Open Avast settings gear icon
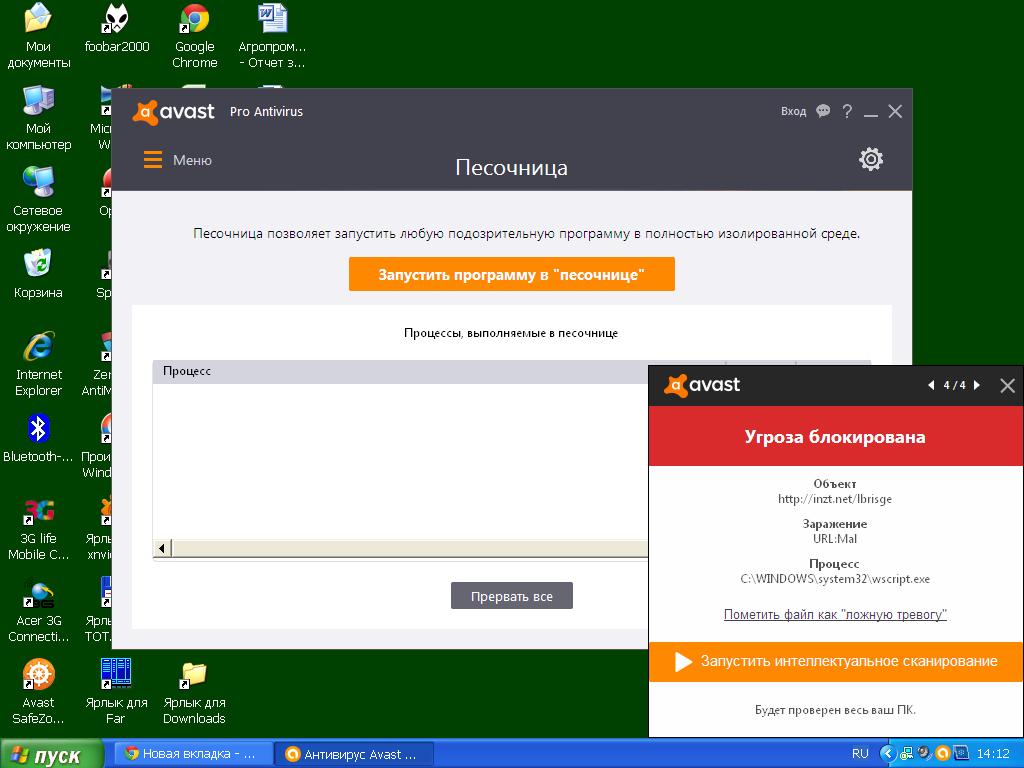Image resolution: width=1024 pixels, height=768 pixels. click(x=871, y=159)
